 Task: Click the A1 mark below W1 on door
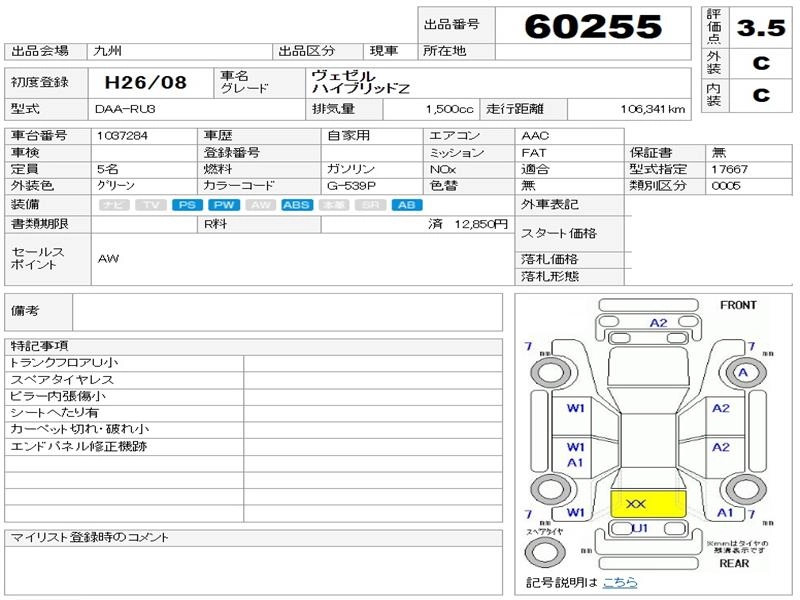click(x=575, y=463)
